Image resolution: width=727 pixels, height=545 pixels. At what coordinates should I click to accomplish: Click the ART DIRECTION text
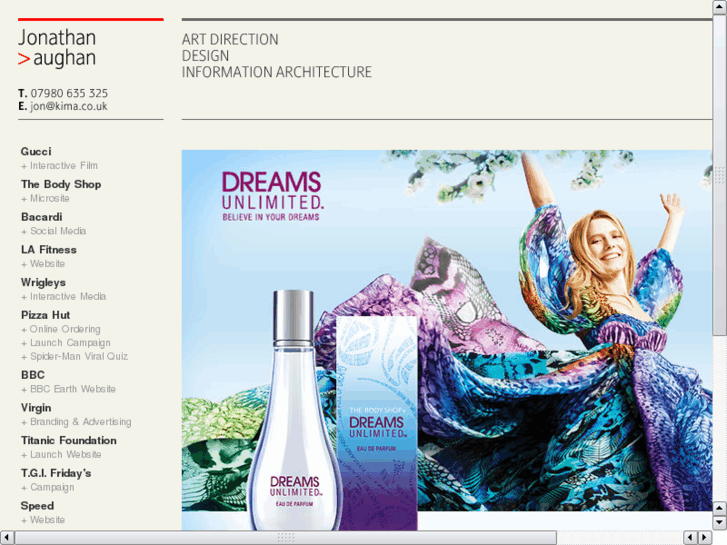click(x=230, y=39)
